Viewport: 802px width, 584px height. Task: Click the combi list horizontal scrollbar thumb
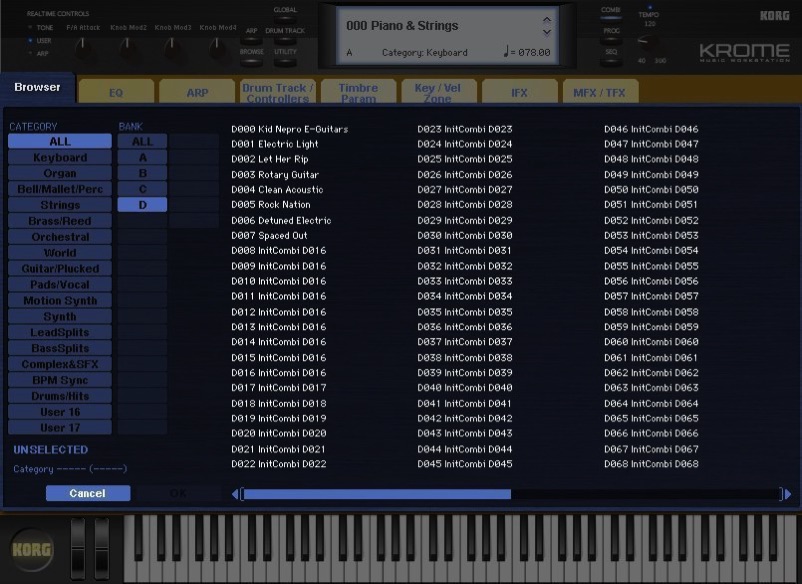click(x=376, y=494)
